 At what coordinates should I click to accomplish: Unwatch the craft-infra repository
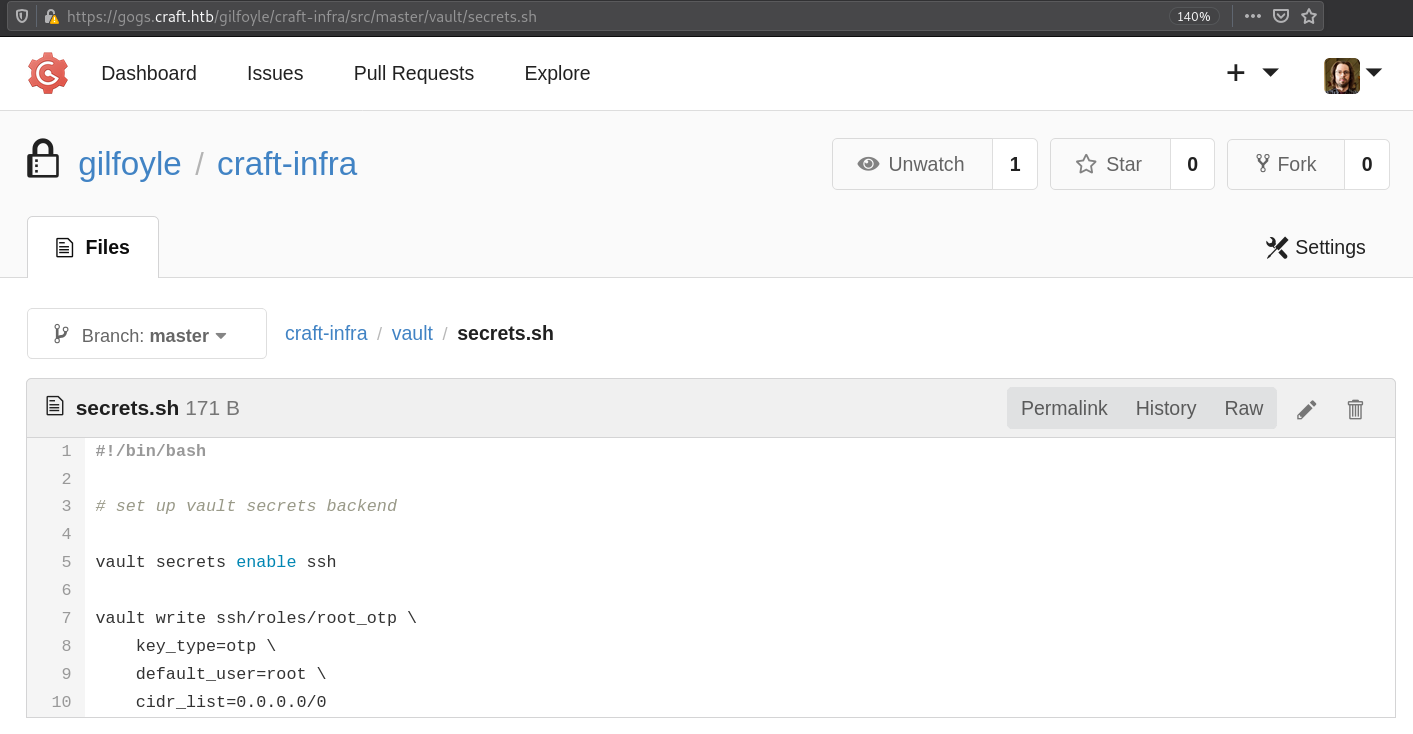coord(912,164)
